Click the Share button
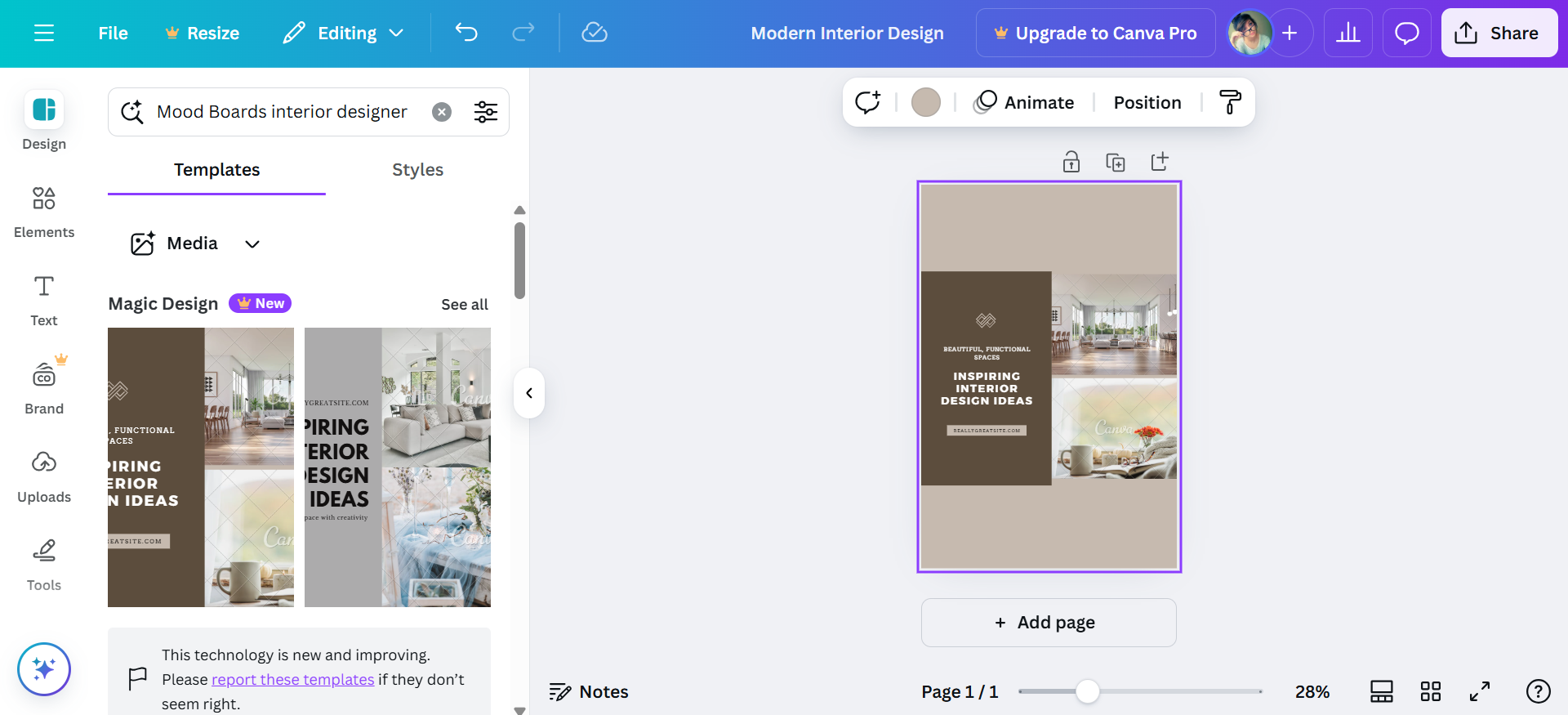 click(1499, 33)
